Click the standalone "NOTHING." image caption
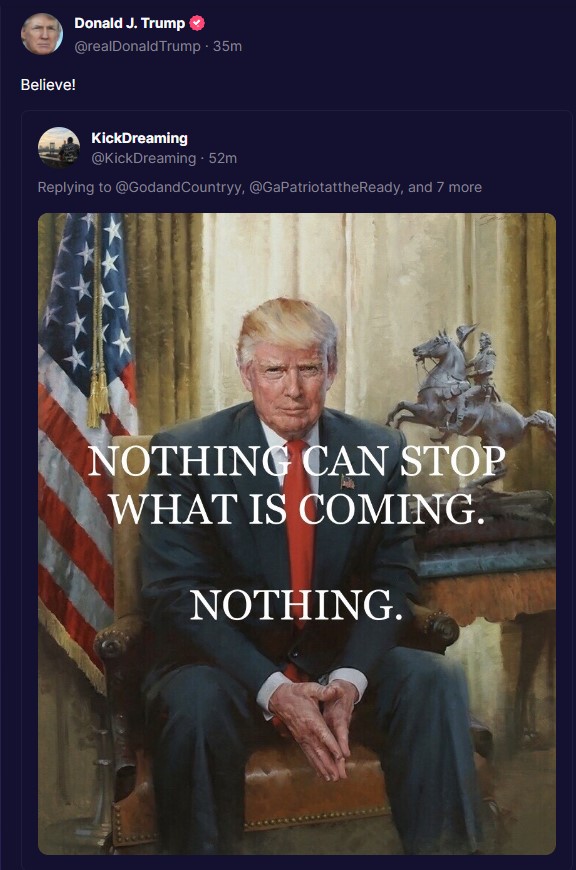 [297, 605]
